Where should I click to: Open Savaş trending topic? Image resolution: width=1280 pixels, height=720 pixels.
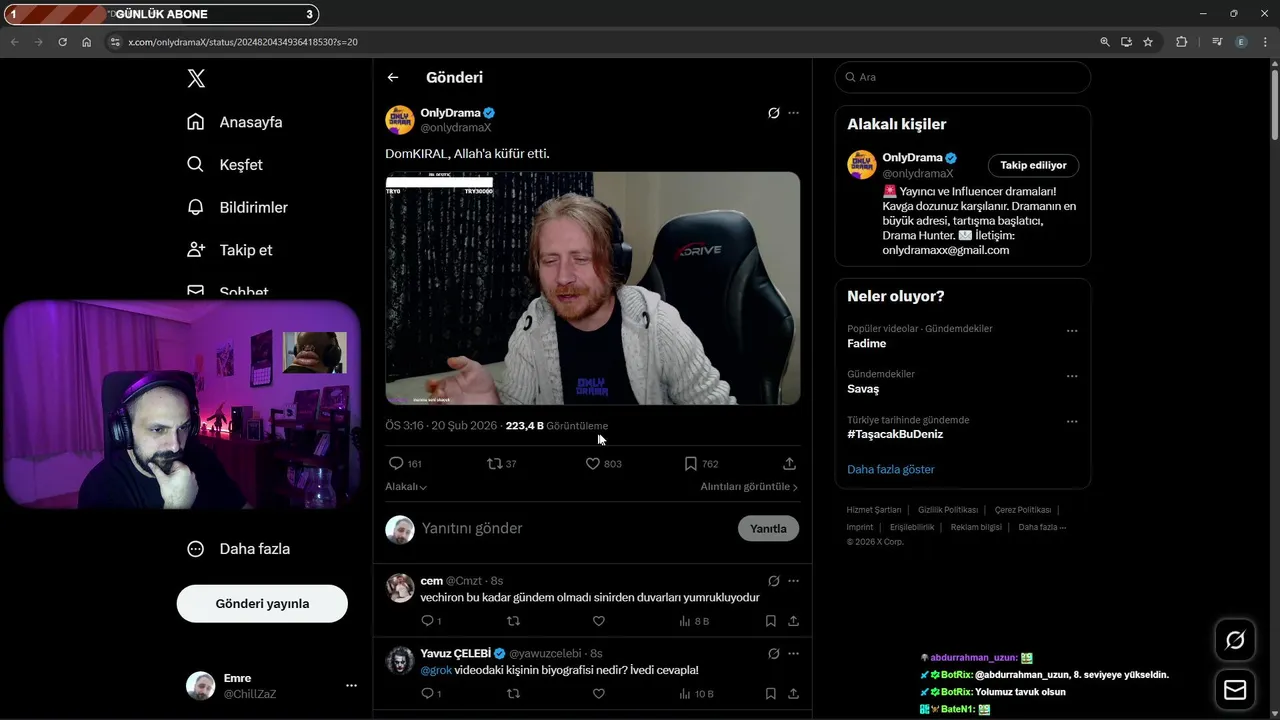(x=863, y=389)
